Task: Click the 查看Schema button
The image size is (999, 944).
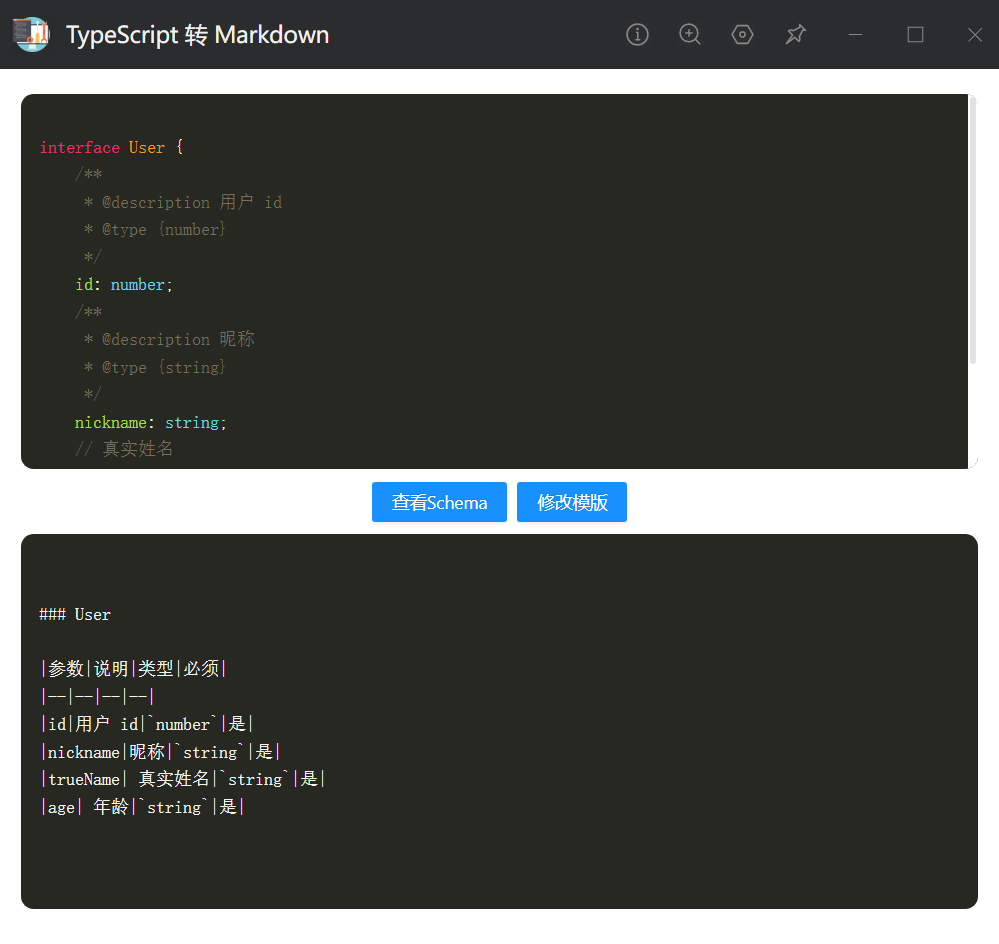Action: pos(440,502)
